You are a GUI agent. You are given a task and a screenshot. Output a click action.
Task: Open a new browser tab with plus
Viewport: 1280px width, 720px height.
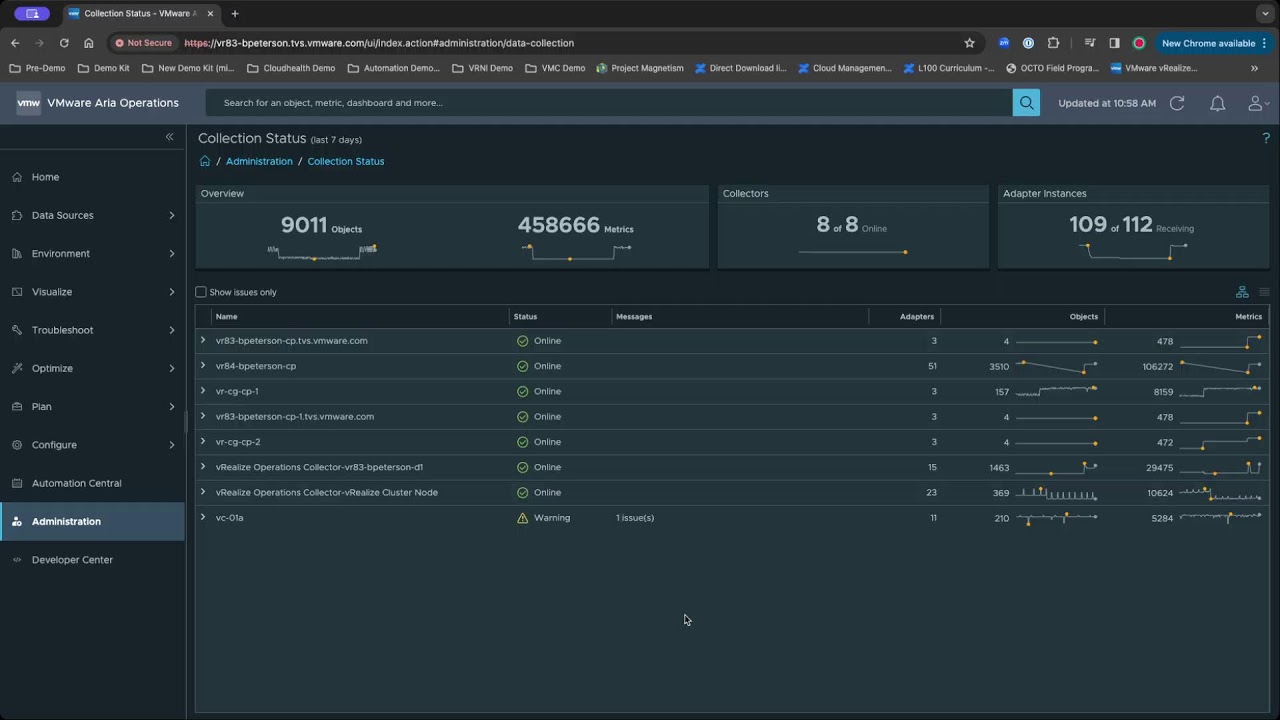235,14
